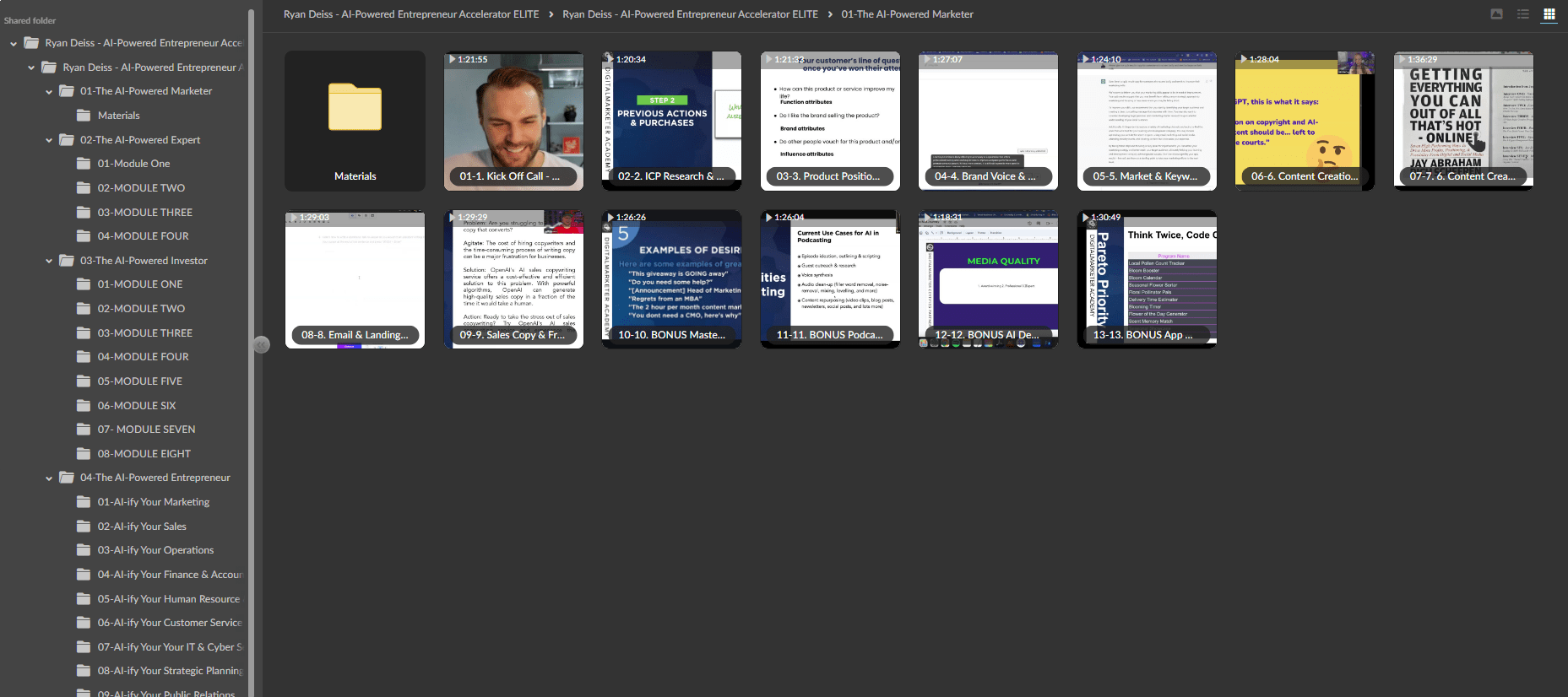This screenshot has width=1568, height=697.
Task: Select 06-MODULE SIX folder
Action: point(137,406)
